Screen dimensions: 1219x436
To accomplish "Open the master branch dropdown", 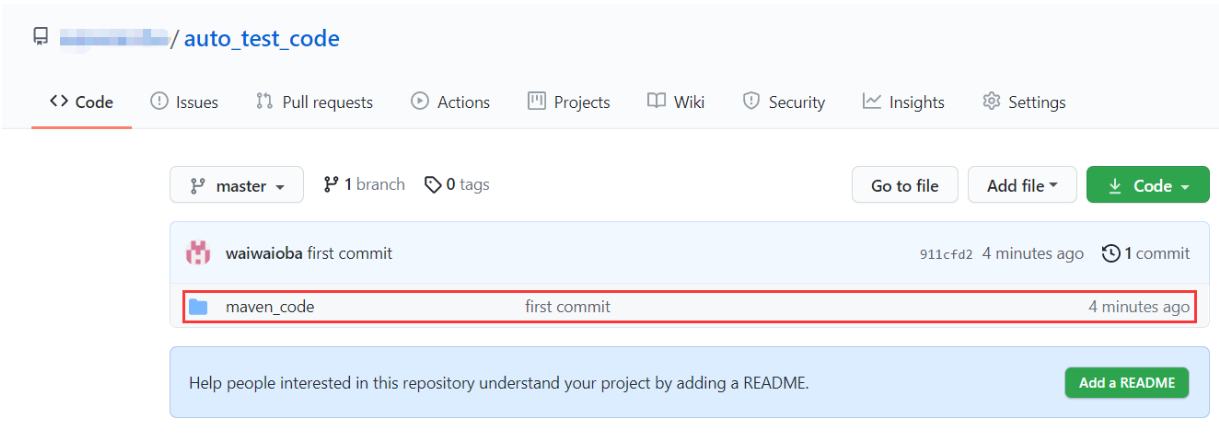I will click(236, 185).
